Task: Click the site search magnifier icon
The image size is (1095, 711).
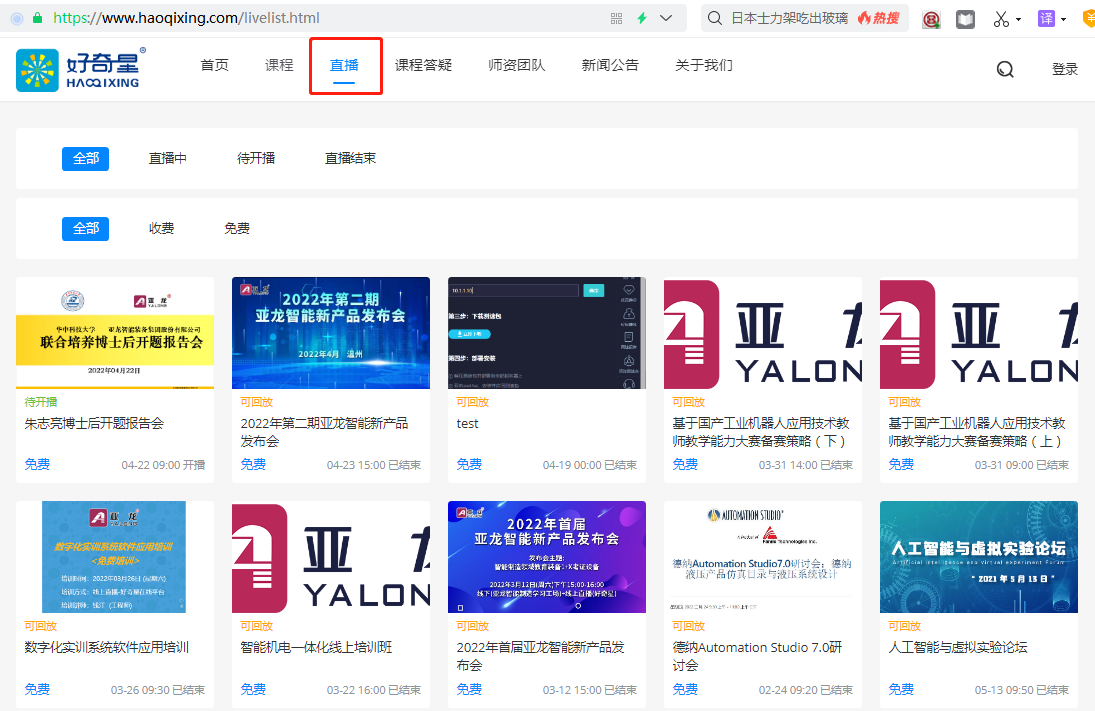Action: (1005, 69)
